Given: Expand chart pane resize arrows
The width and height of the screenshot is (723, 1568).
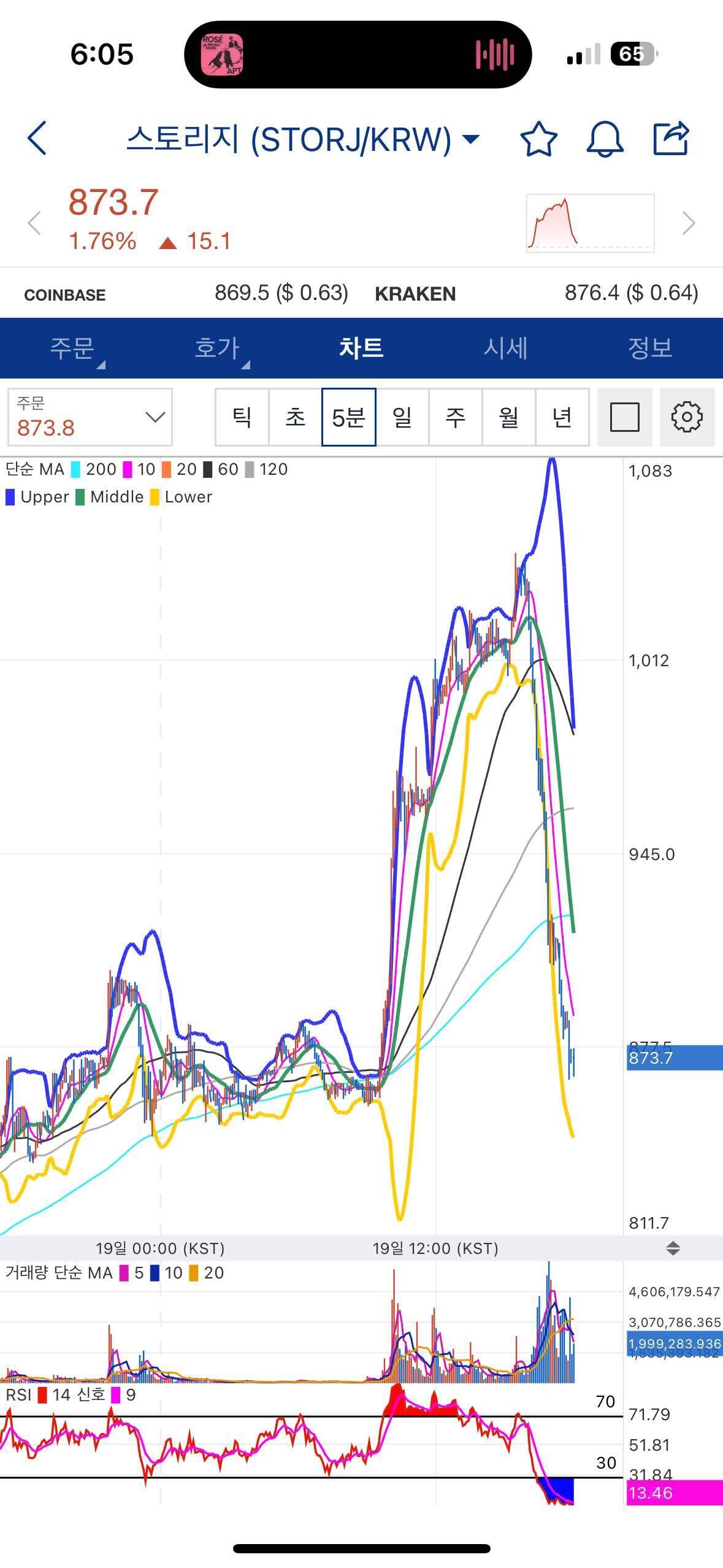Looking at the screenshot, I should click(673, 1248).
